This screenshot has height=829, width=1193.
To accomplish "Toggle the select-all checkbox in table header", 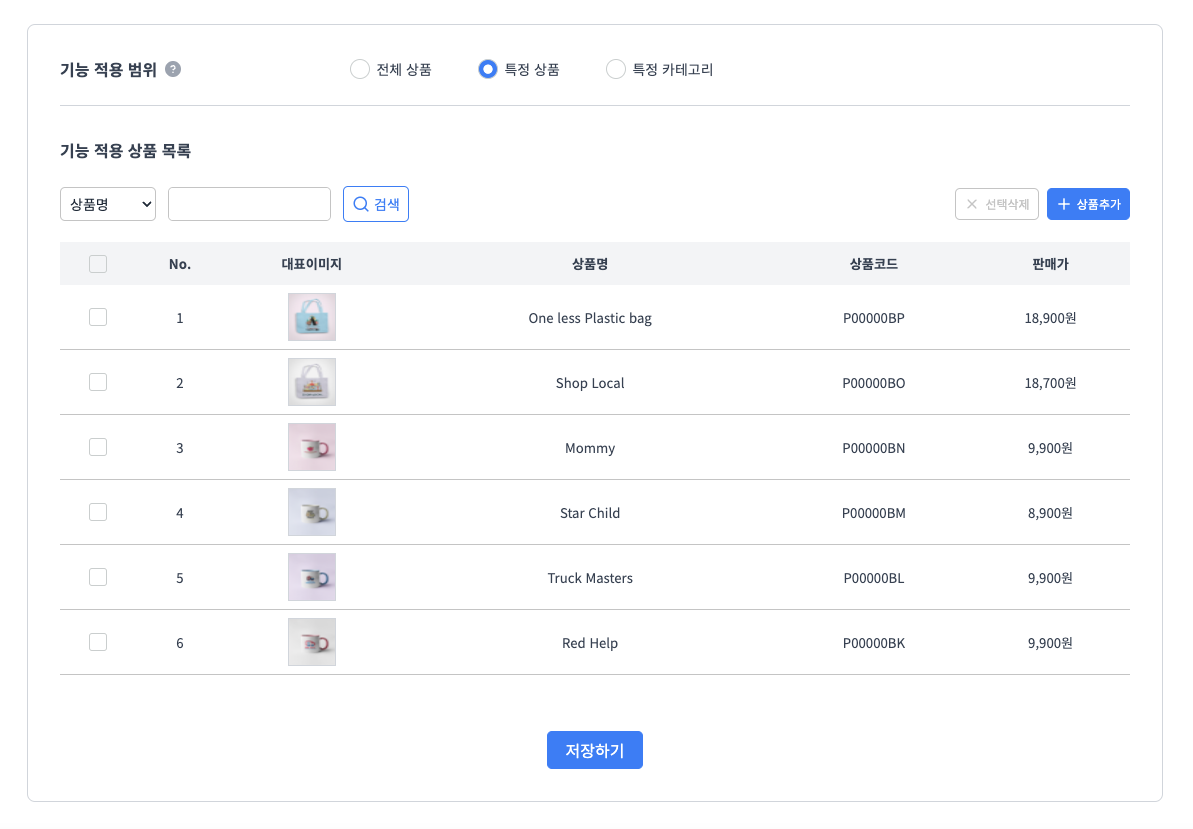I will click(98, 264).
